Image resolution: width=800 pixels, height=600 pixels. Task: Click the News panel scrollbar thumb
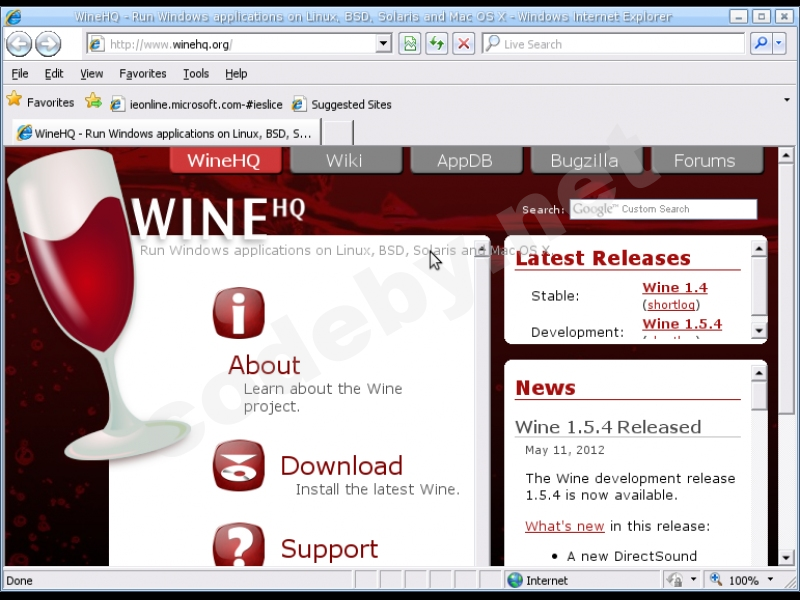pyautogui.click(x=759, y=395)
